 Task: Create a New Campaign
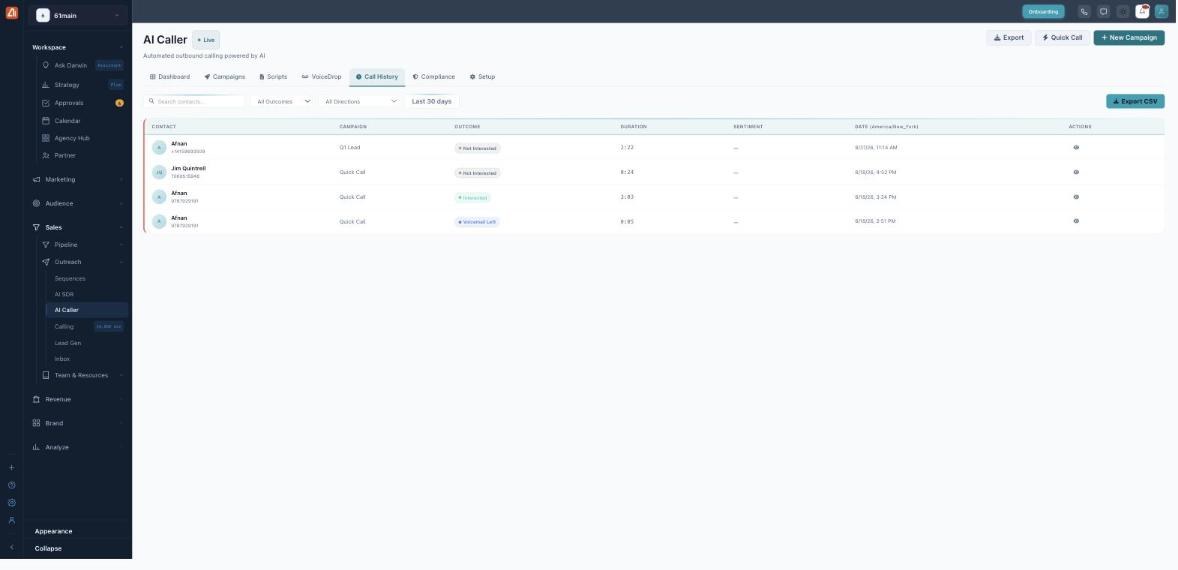[x=1129, y=38]
